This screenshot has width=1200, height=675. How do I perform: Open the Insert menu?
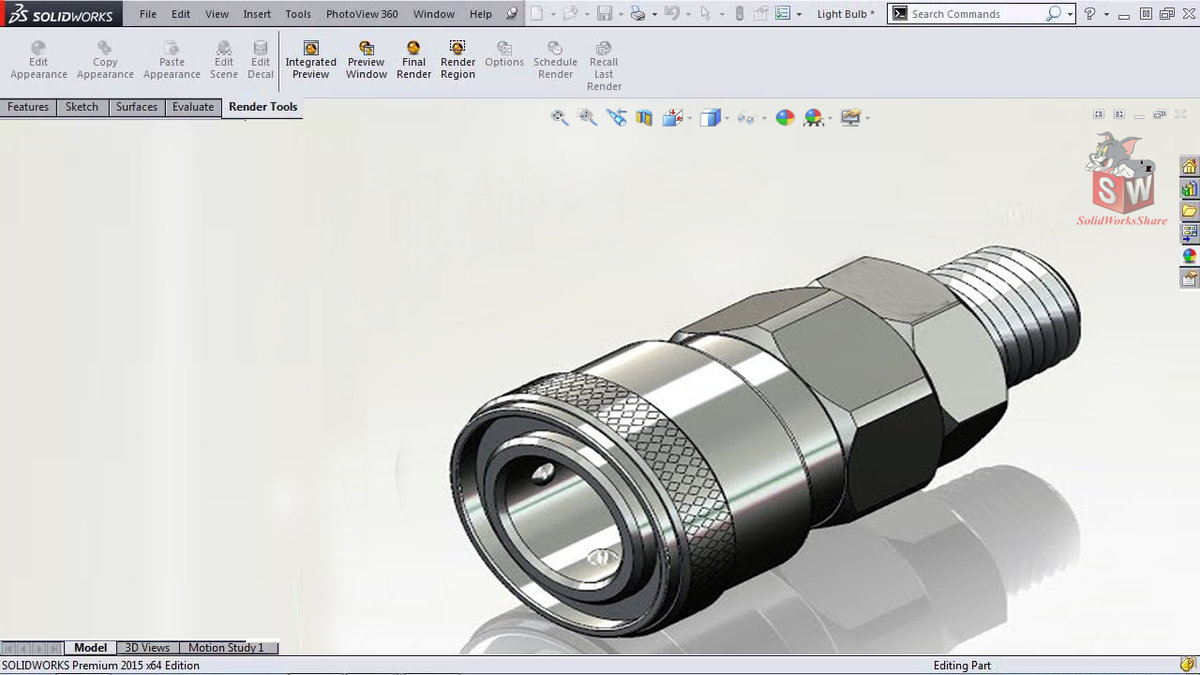pos(257,14)
